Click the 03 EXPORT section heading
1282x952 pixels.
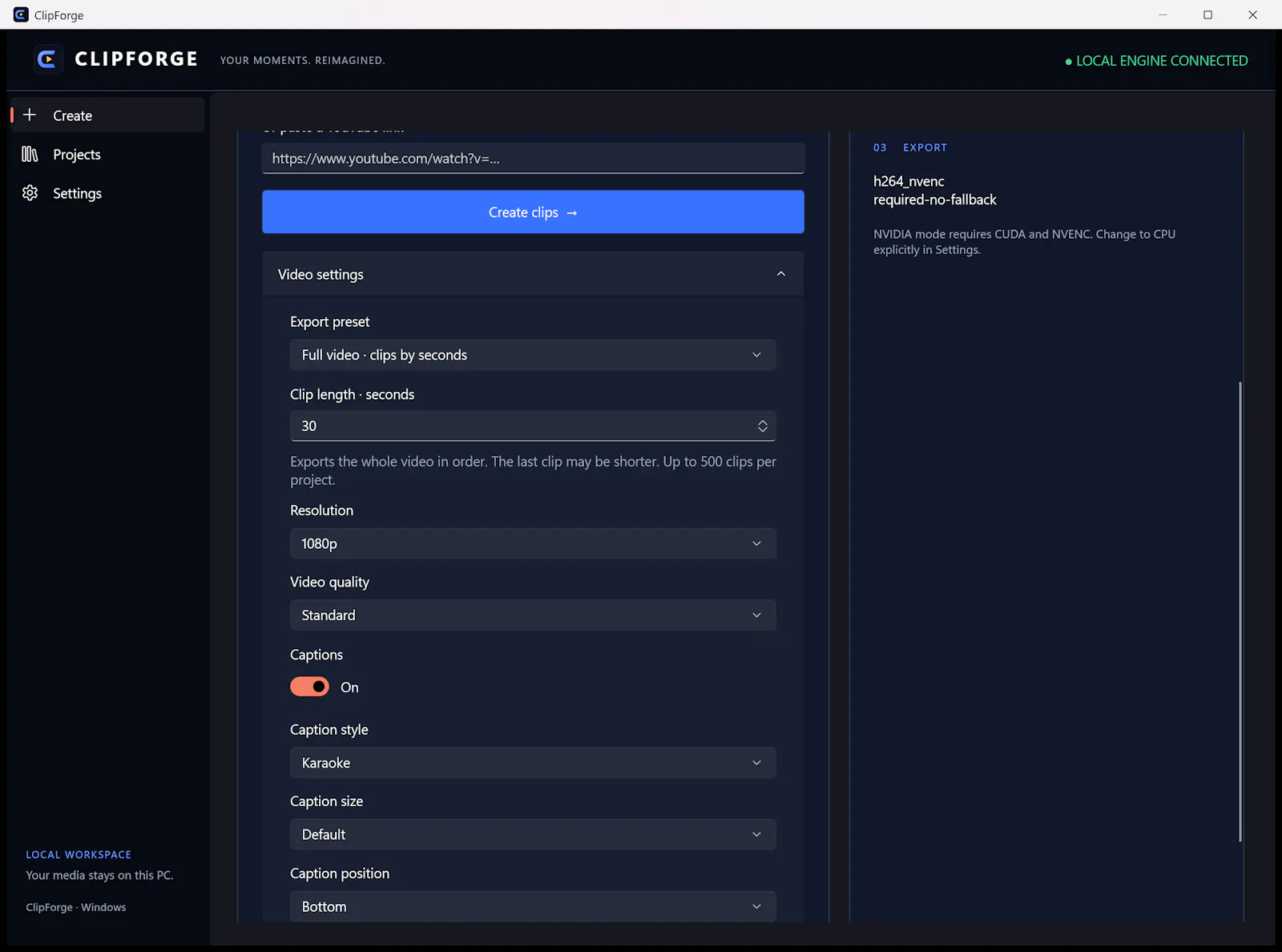click(910, 147)
